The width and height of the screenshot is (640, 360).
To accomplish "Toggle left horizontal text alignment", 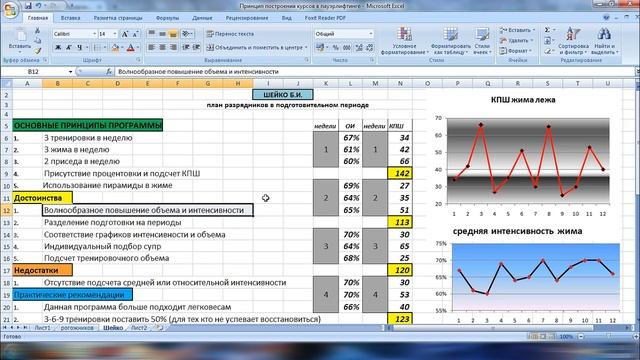I will point(151,48).
